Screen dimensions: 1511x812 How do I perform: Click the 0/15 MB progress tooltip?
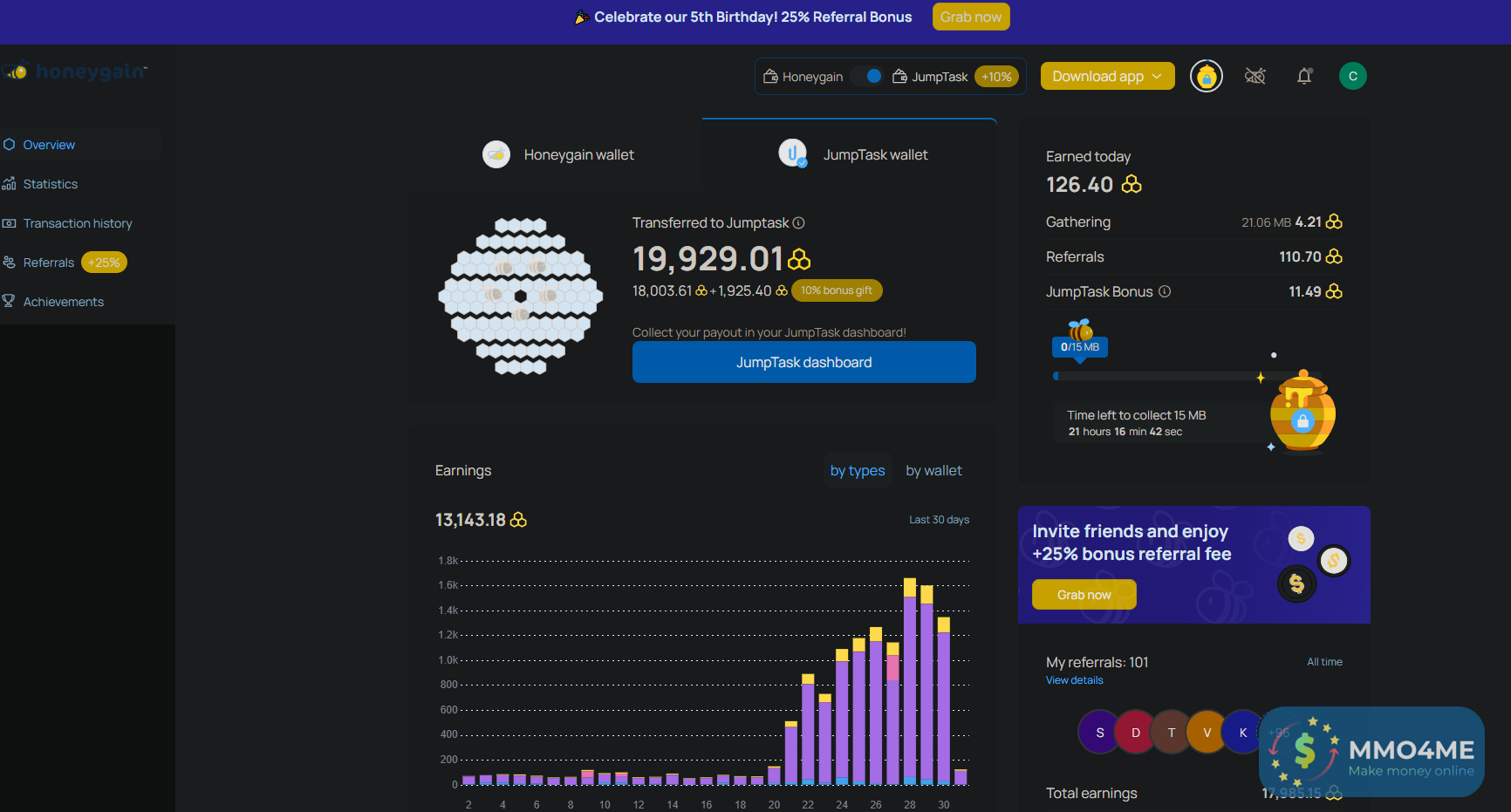click(1080, 347)
